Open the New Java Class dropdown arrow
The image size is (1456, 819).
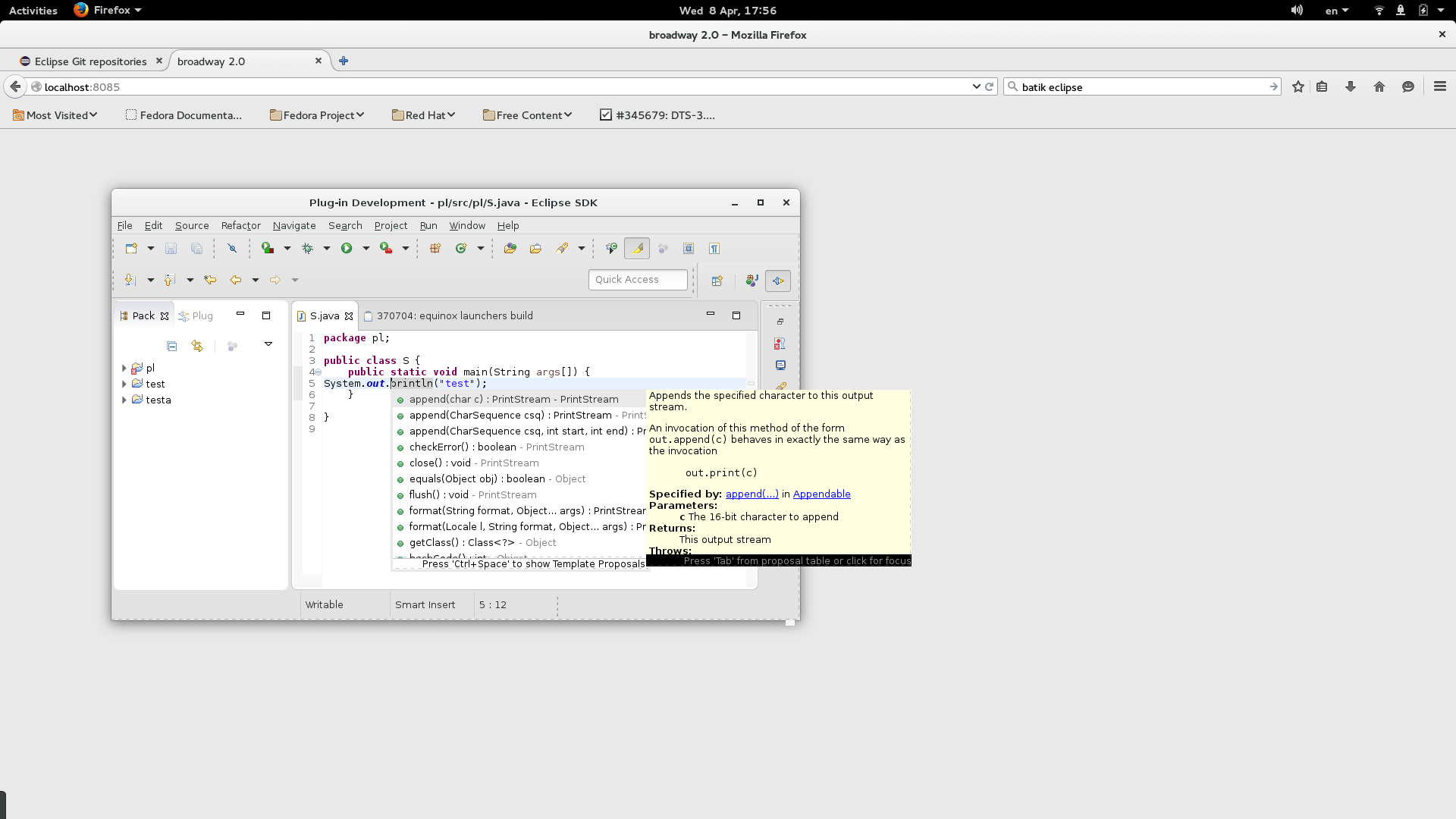coord(481,248)
